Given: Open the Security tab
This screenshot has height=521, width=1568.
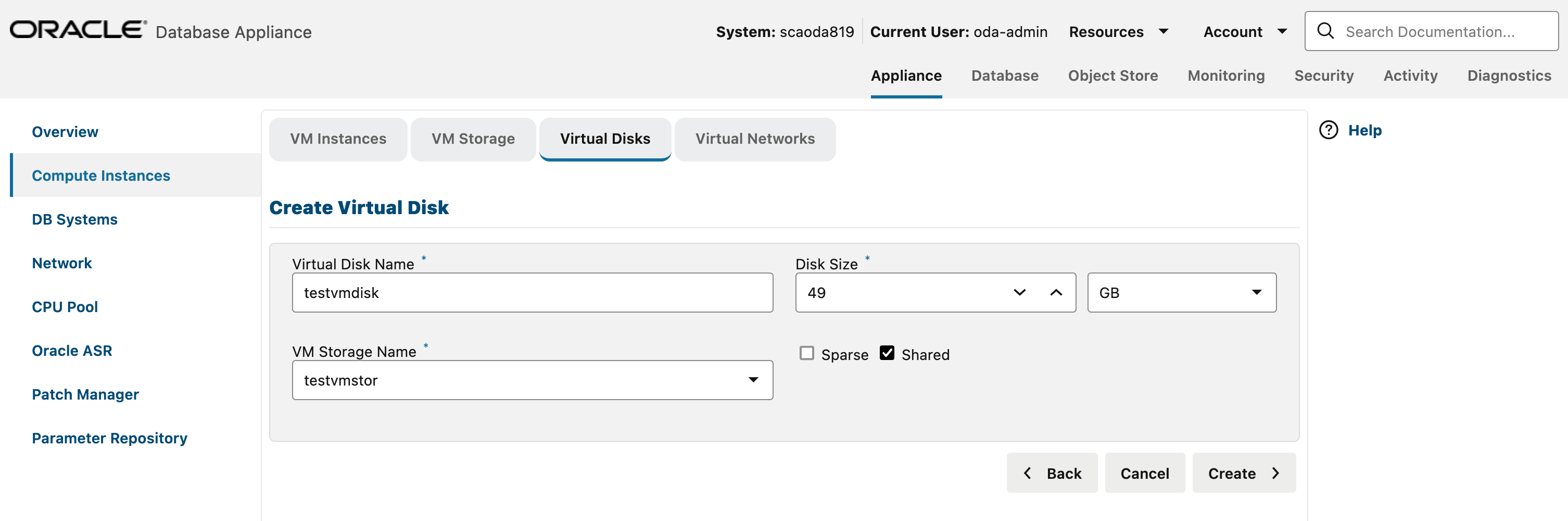Looking at the screenshot, I should coord(1324,76).
